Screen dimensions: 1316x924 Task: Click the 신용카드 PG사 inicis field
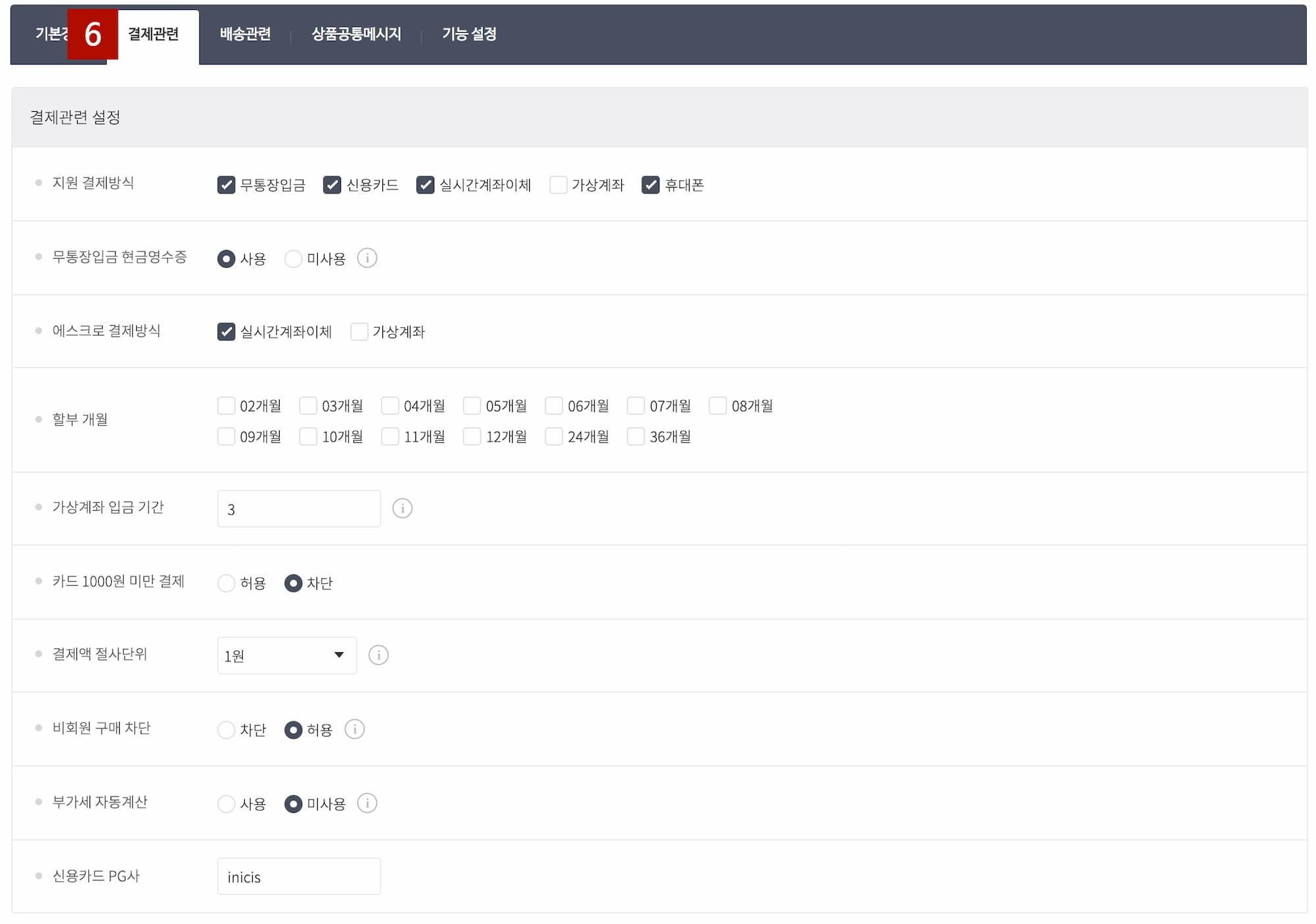point(299,876)
